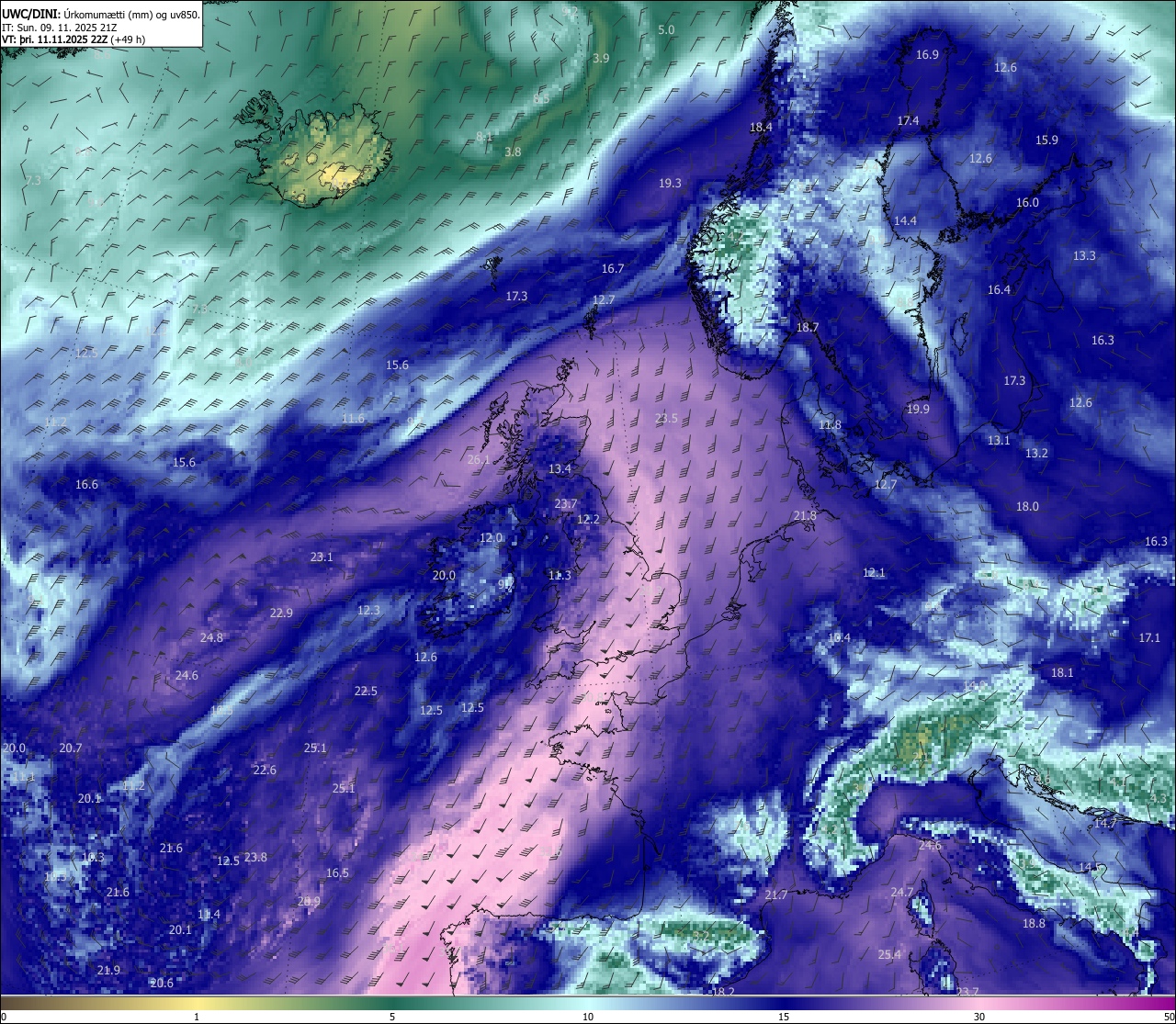This screenshot has height=1024, width=1176.
Task: Click the 3.8 value east of Iceland
Action: click(x=513, y=152)
